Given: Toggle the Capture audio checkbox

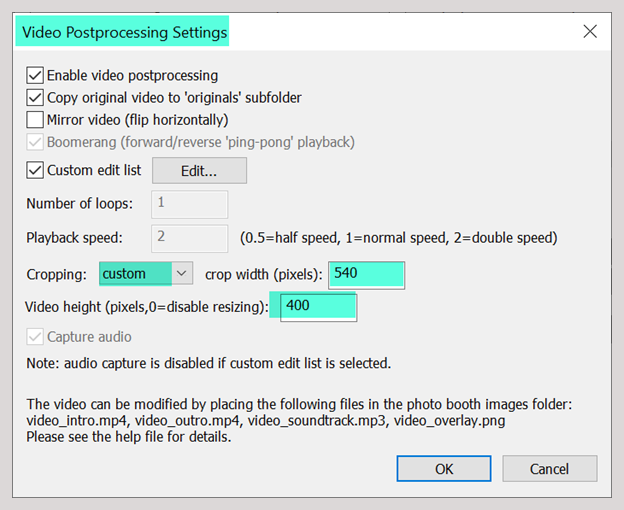Looking at the screenshot, I should pos(35,337).
